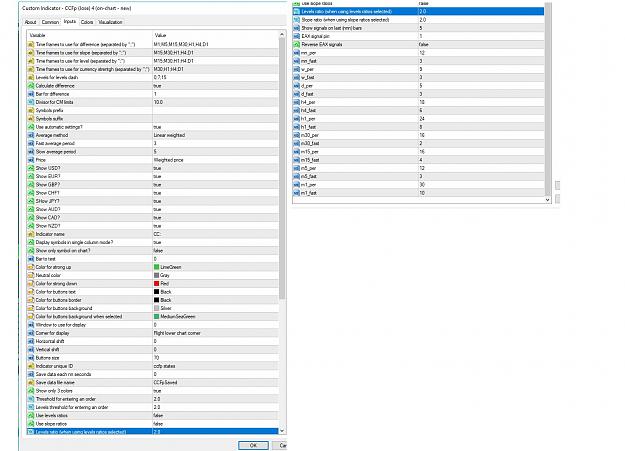
Task: Toggle 'Use levels ratios' false value
Action: click(x=215, y=416)
